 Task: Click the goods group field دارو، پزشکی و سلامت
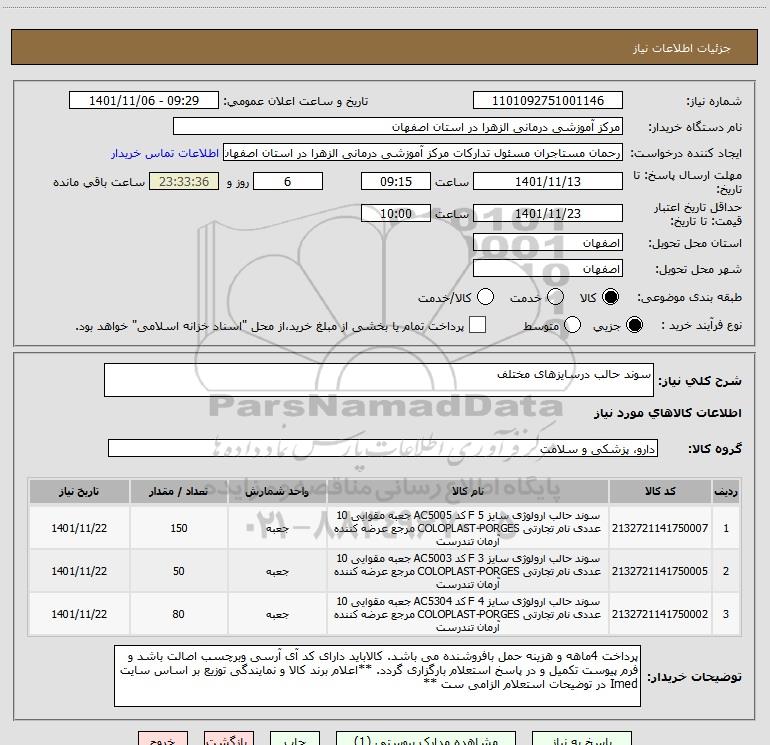[x=383, y=448]
